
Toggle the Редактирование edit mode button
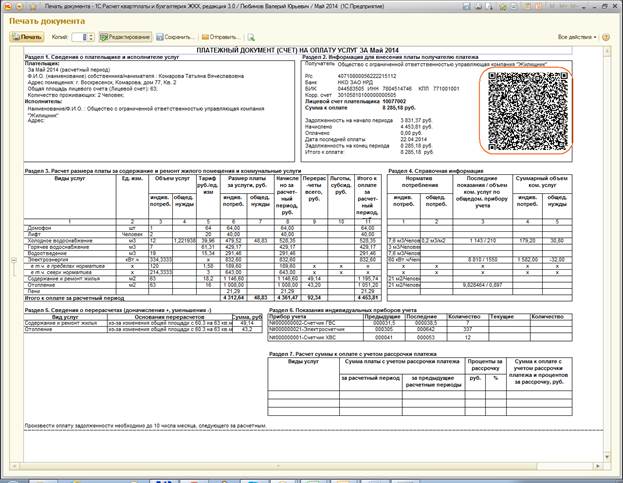point(125,37)
